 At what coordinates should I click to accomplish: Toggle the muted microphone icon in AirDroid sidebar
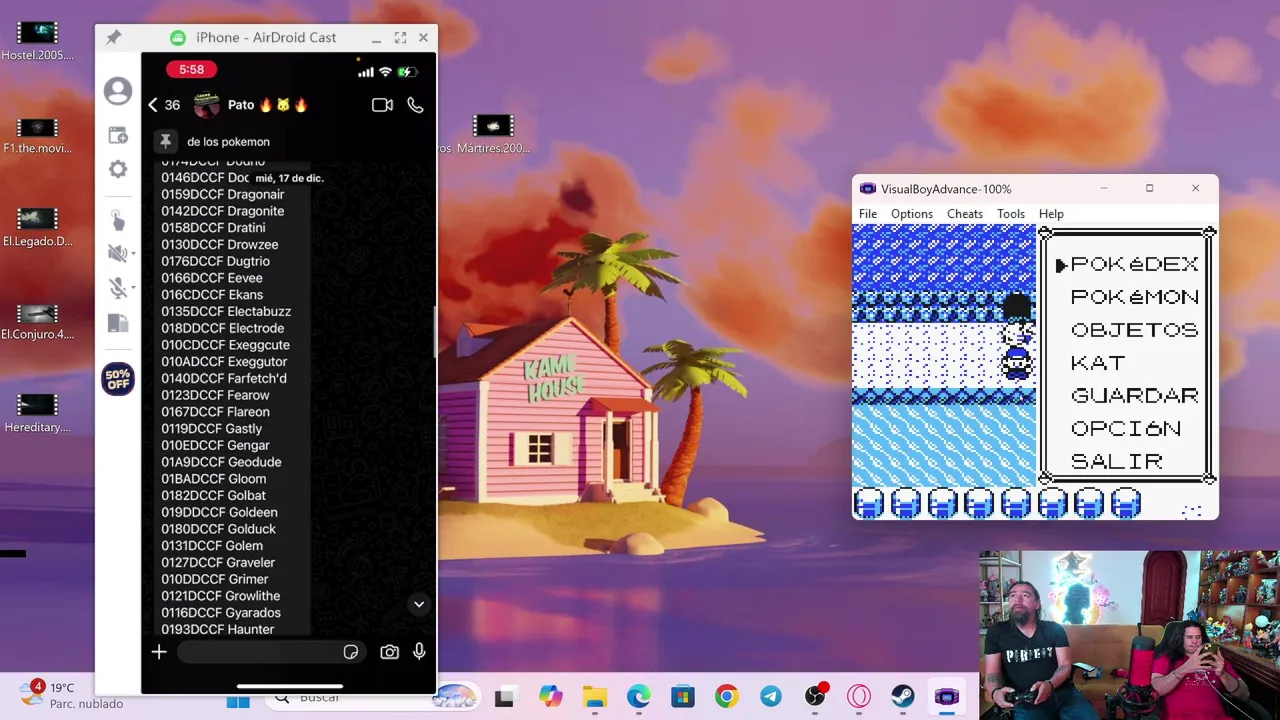[117, 288]
